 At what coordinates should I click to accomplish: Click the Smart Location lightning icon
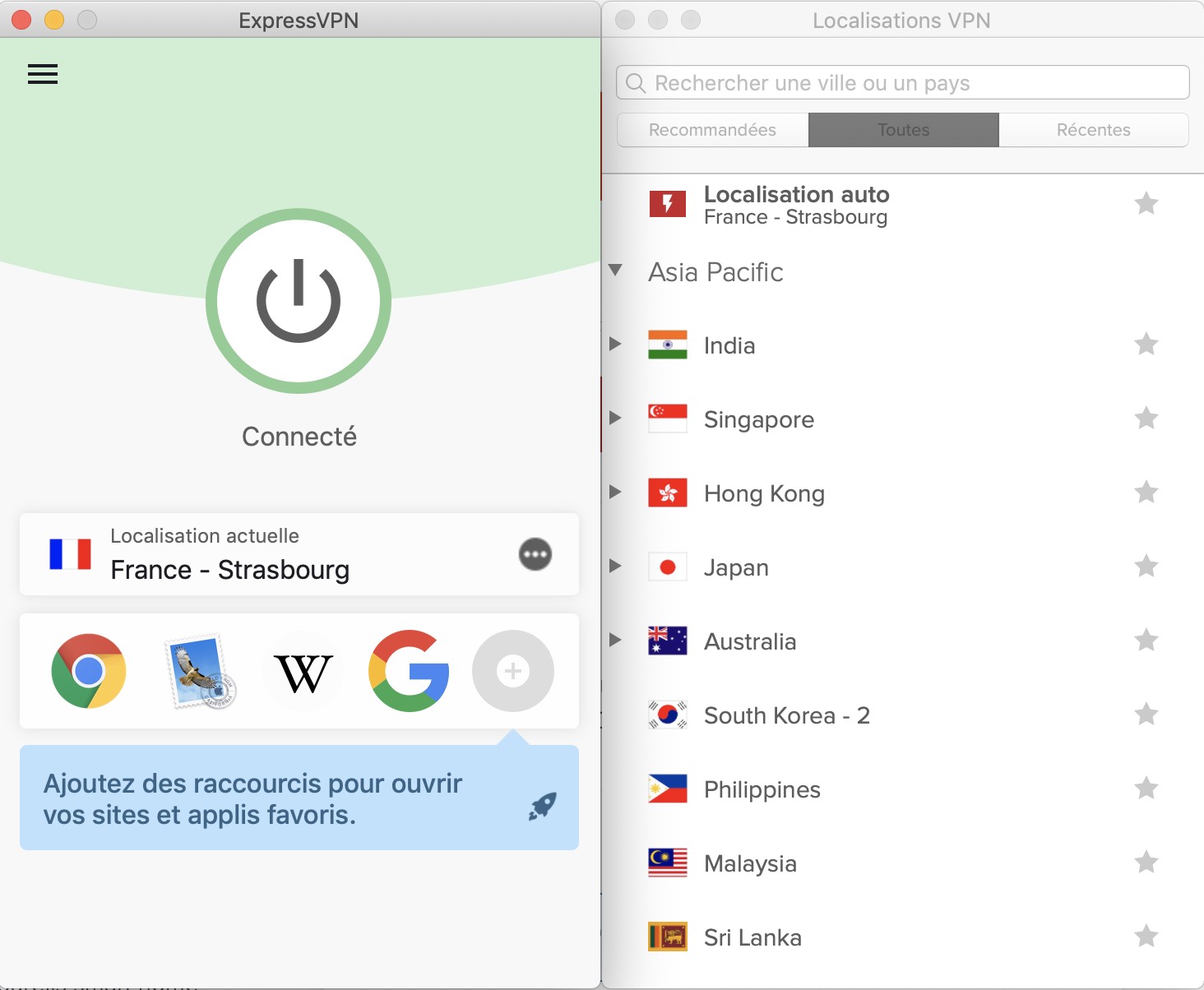point(668,204)
